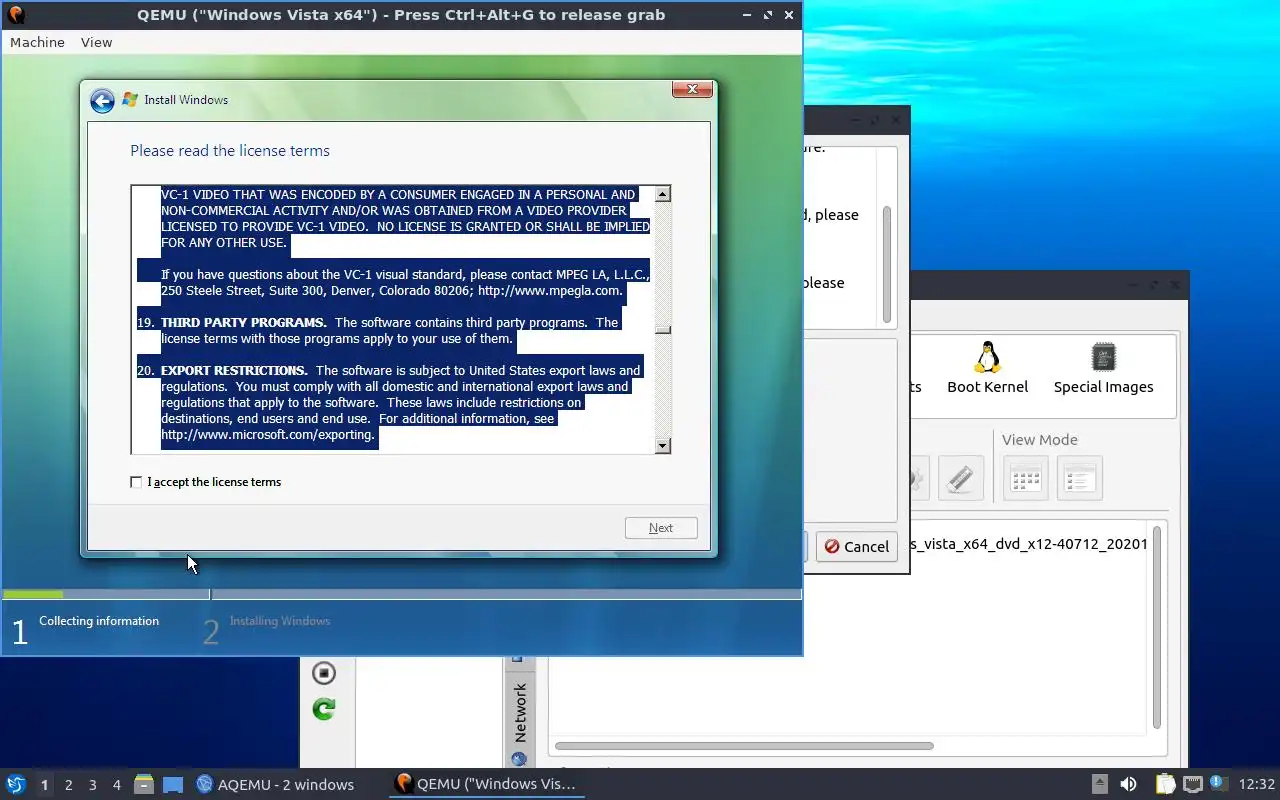
Task: Open the Machine menu in QEMU
Action: 37,42
